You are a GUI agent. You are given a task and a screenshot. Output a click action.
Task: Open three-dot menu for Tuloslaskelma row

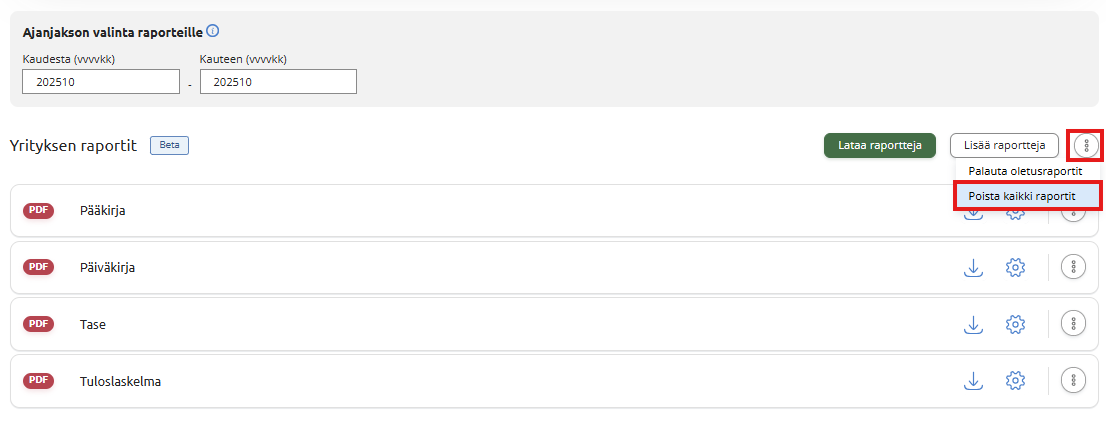tap(1073, 381)
